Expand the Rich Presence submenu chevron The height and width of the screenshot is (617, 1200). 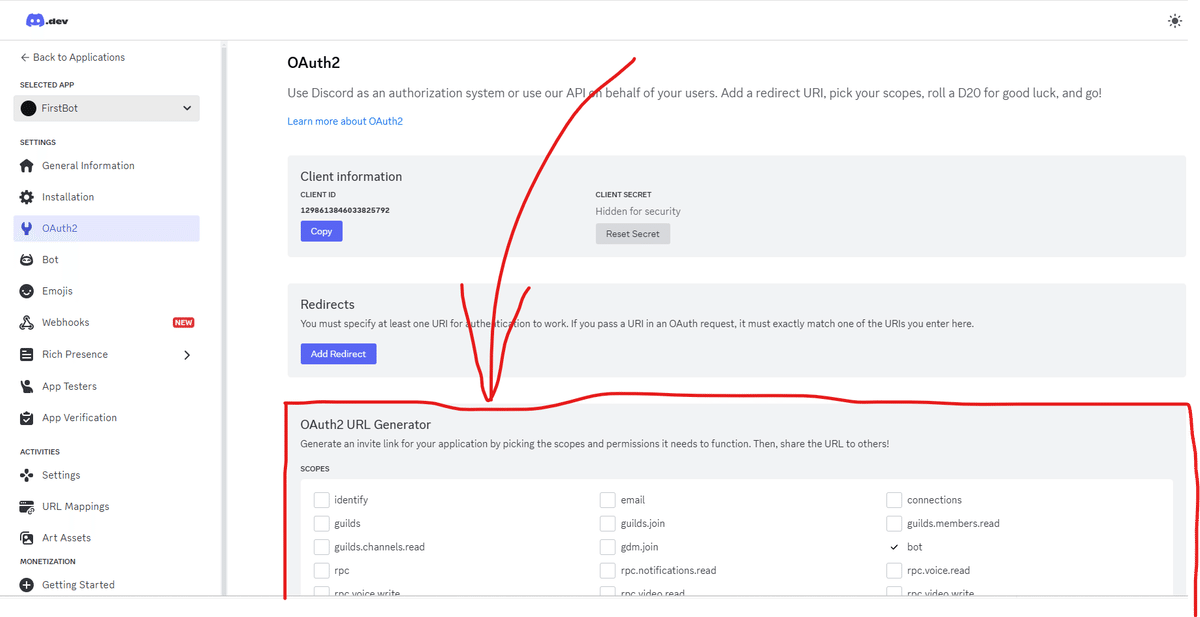(x=187, y=355)
